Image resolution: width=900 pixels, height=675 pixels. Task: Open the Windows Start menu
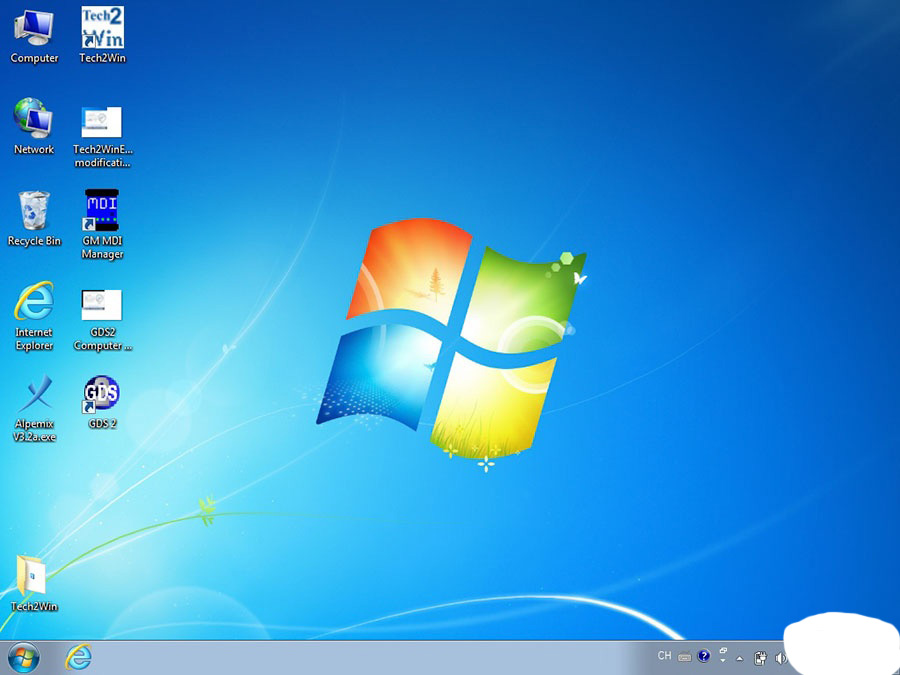(x=24, y=658)
